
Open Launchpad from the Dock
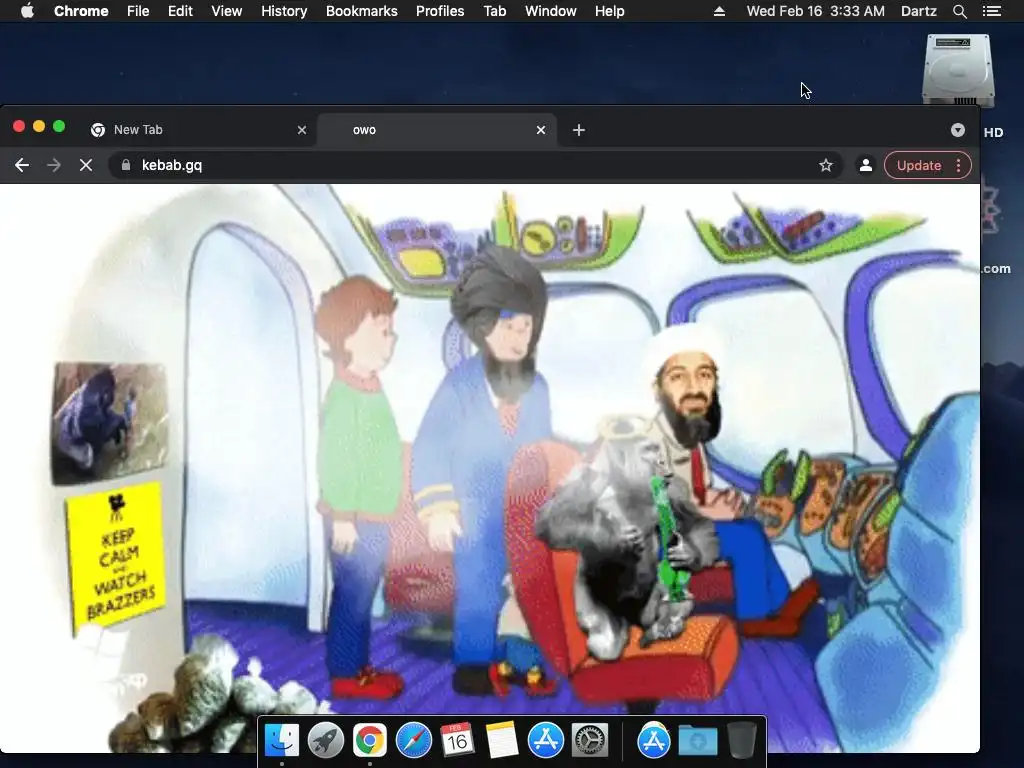coord(326,741)
